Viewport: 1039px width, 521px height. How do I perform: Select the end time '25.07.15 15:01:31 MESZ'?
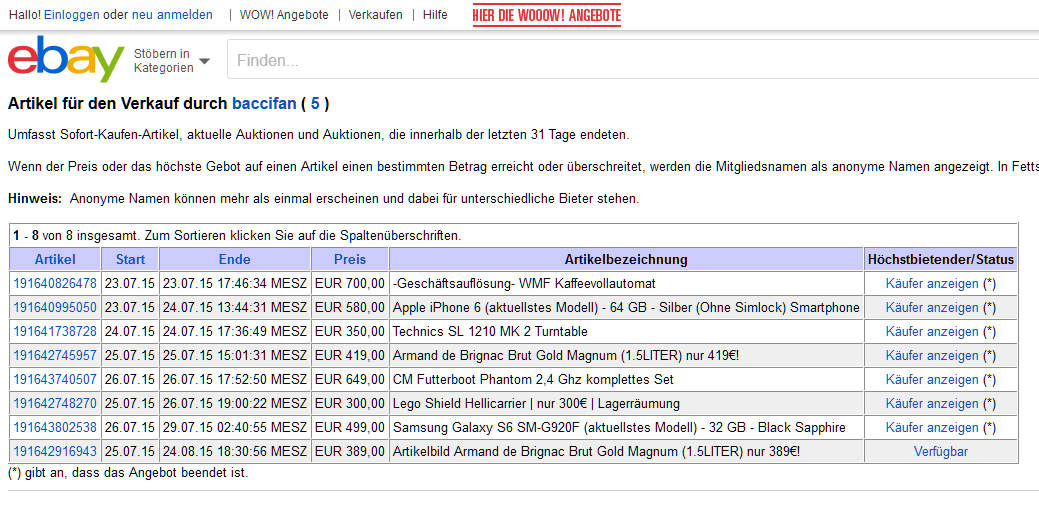pos(235,355)
